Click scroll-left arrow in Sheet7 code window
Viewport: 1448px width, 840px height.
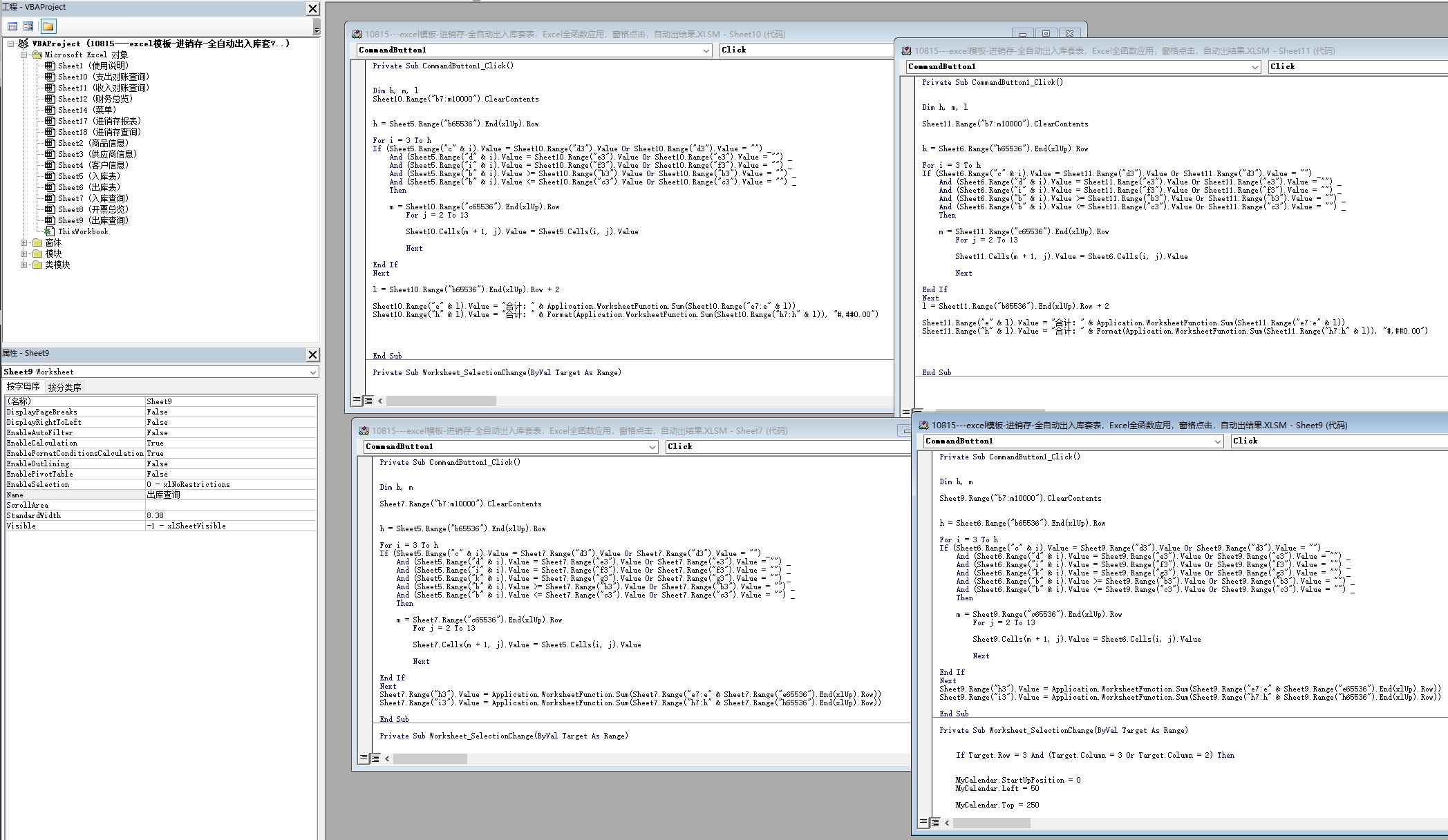pos(387,758)
